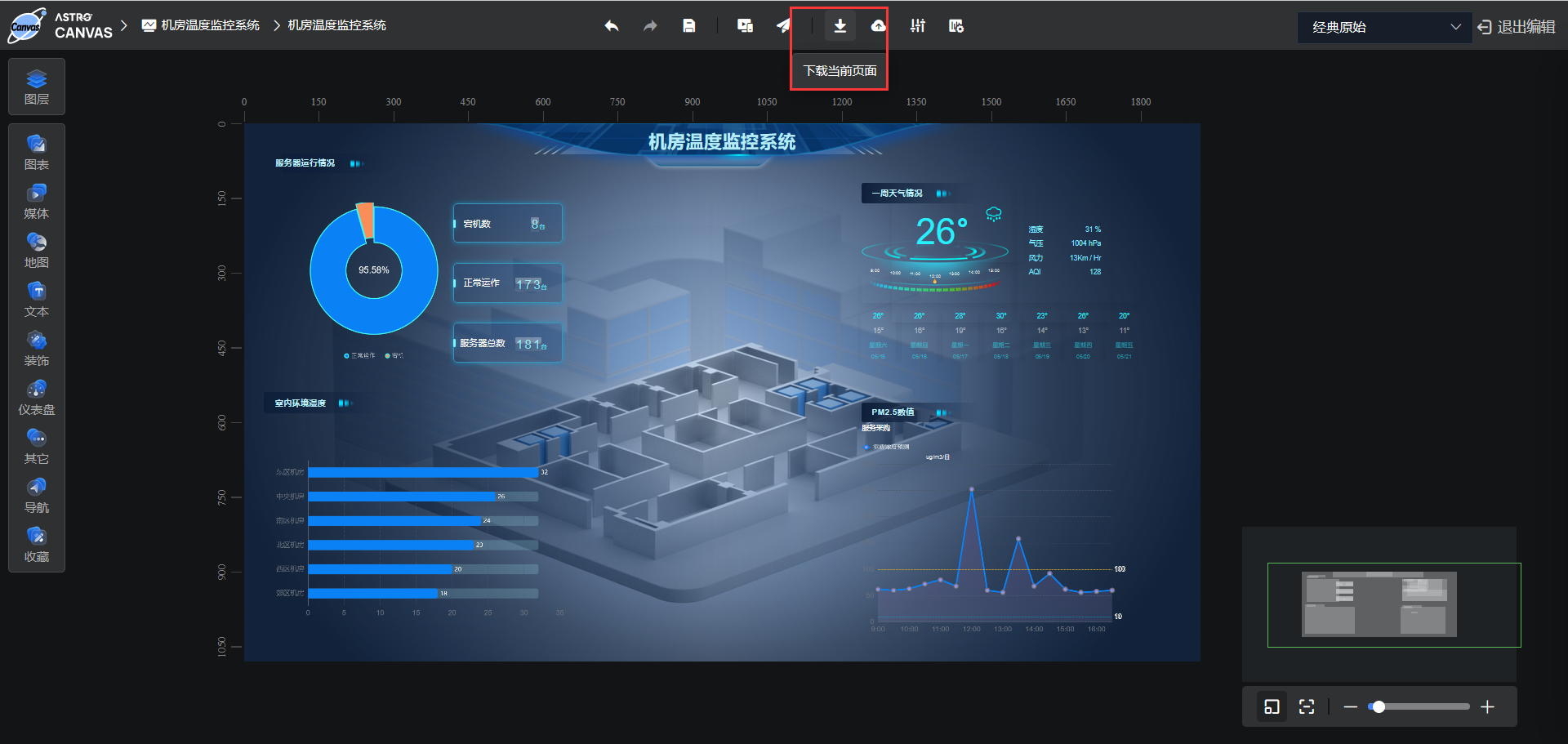Viewport: 1568px width, 744px height.
Task: Toggle the fit-to-screen view mode
Action: coord(1307,706)
